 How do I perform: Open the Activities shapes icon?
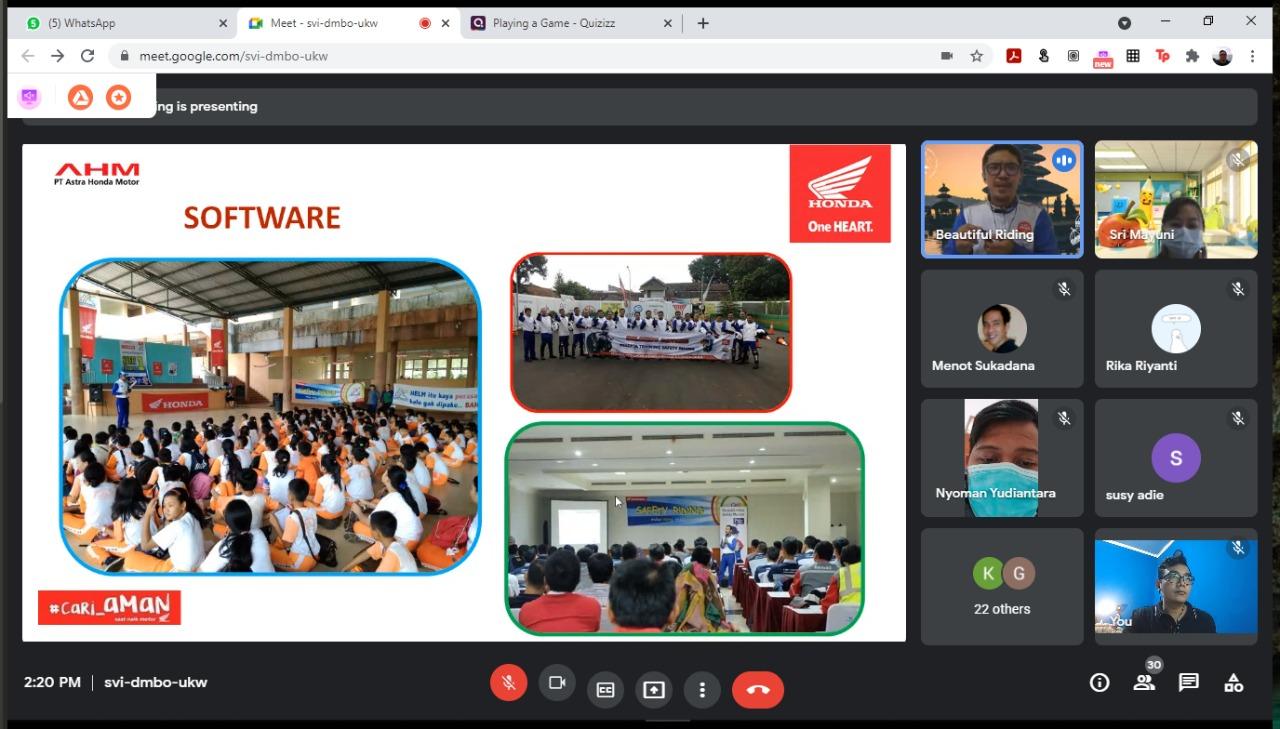pos(1234,683)
